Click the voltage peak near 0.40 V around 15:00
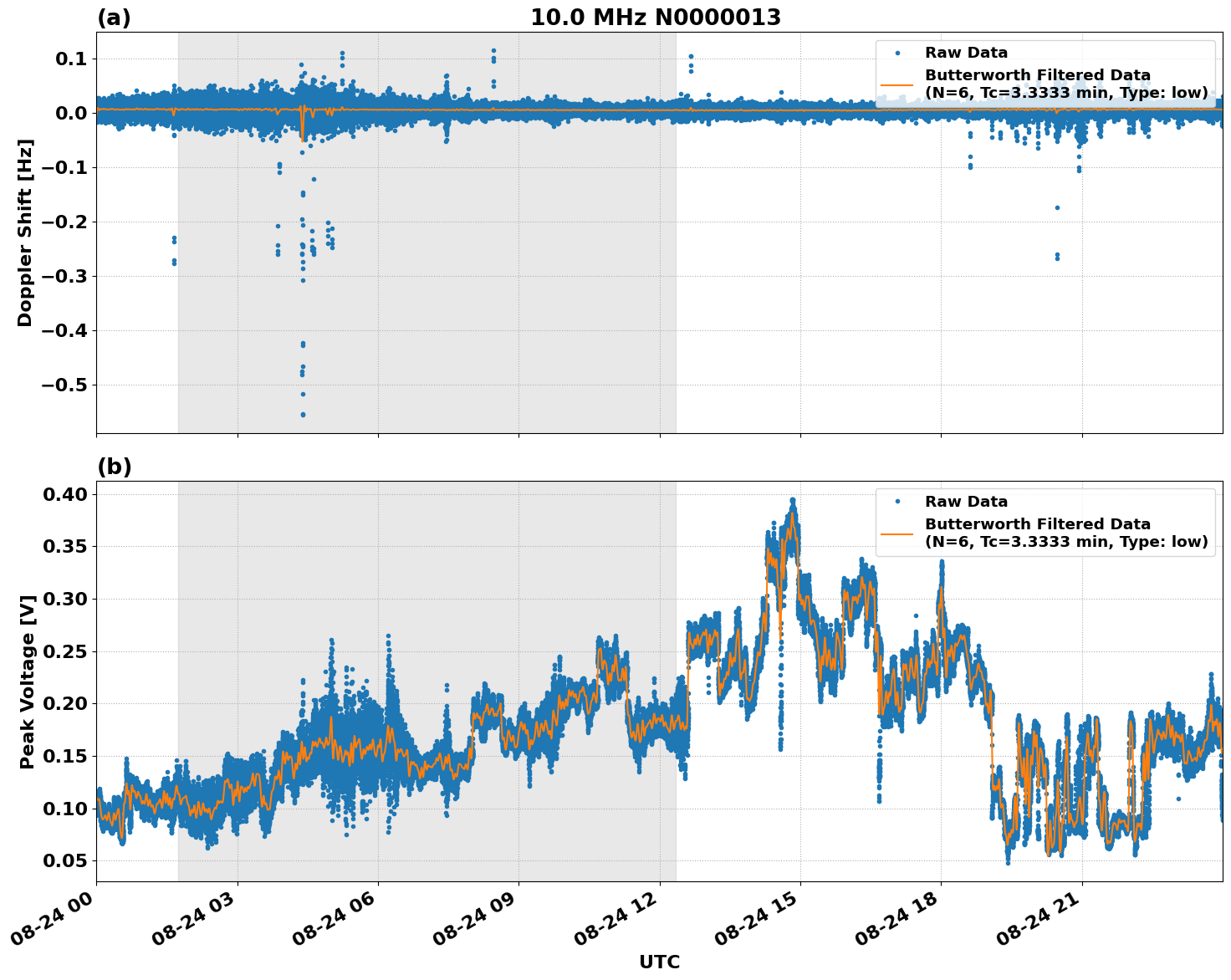This screenshot has width=1231, height=980. point(792,499)
